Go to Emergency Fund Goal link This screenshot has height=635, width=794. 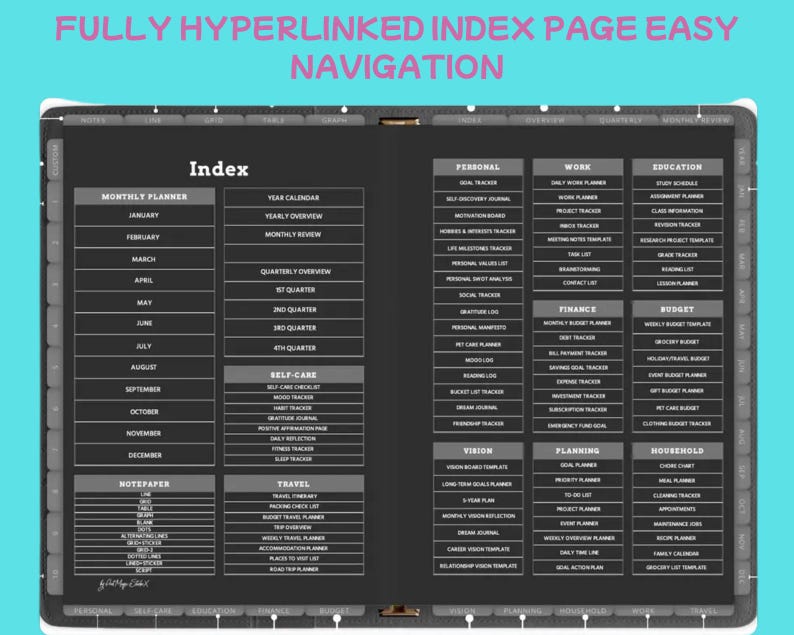[x=578, y=426]
